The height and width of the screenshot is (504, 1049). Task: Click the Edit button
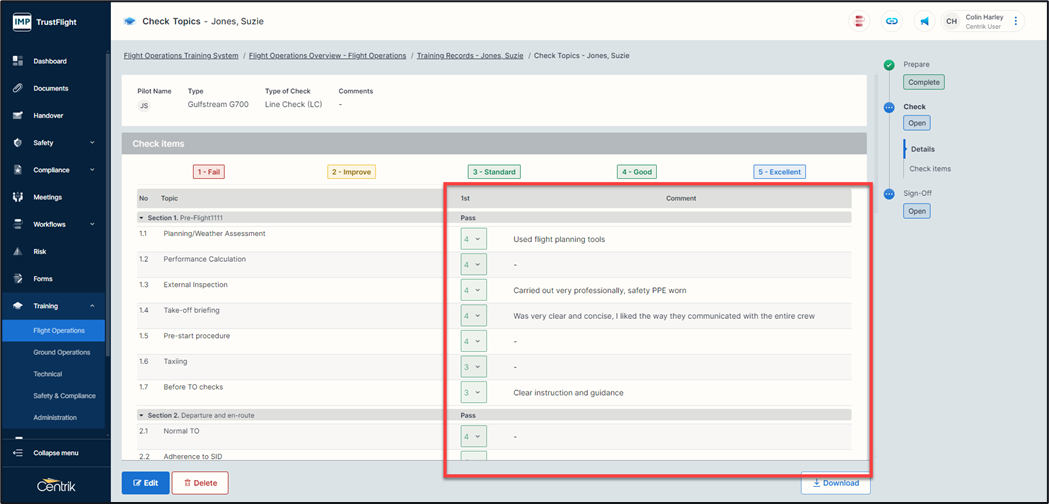tap(145, 483)
